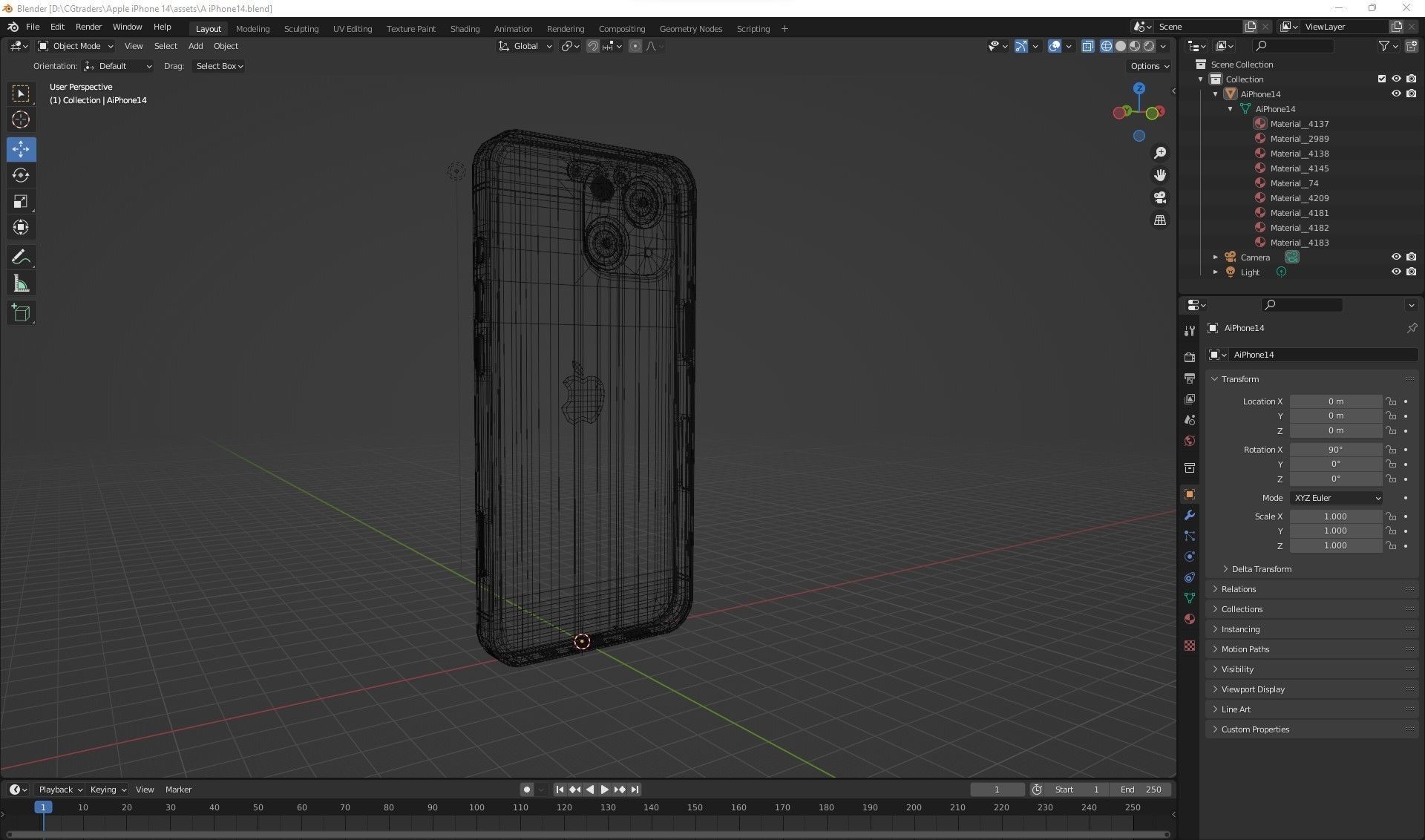The width and height of the screenshot is (1425, 840).
Task: Open the Add menu in viewport header
Action: 195,46
